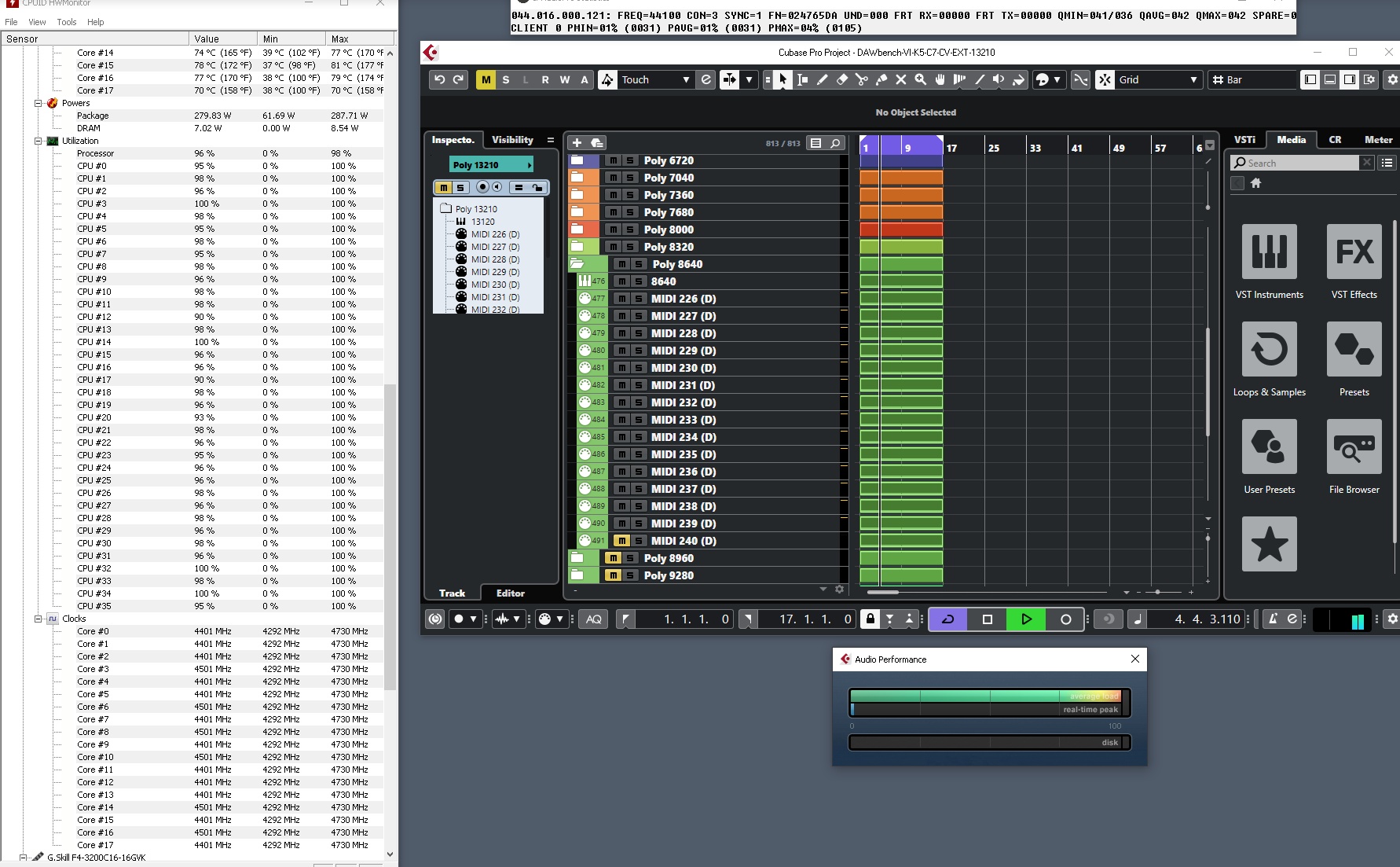Screen dimensions: 1400x867
Task: Click the track list horizontal zoom slider
Action: pos(1158,592)
